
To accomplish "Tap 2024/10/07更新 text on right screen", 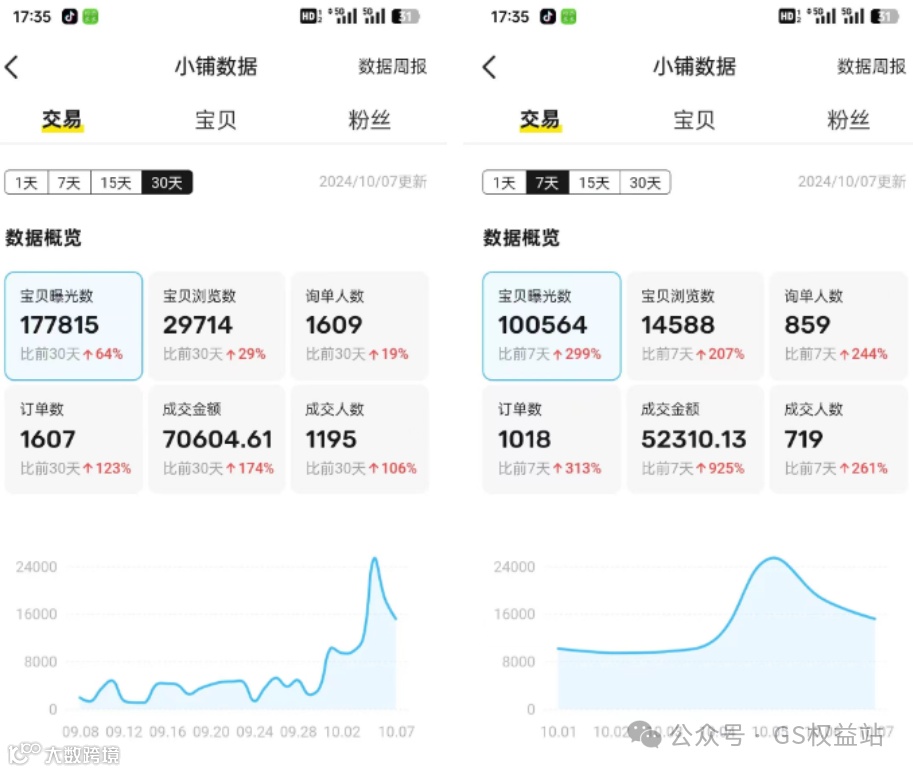I will [x=852, y=182].
